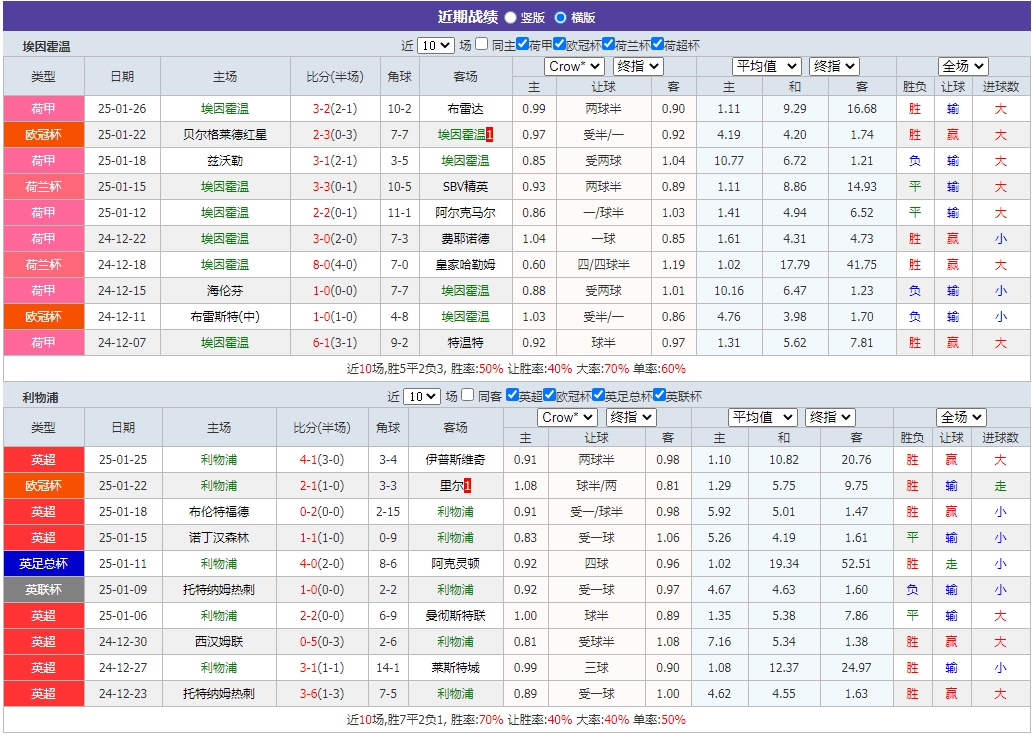Viewport: 1033px width, 737px height.
Task: Open the Crow* bookmaker dropdown in PSV section
Action: coord(574,67)
